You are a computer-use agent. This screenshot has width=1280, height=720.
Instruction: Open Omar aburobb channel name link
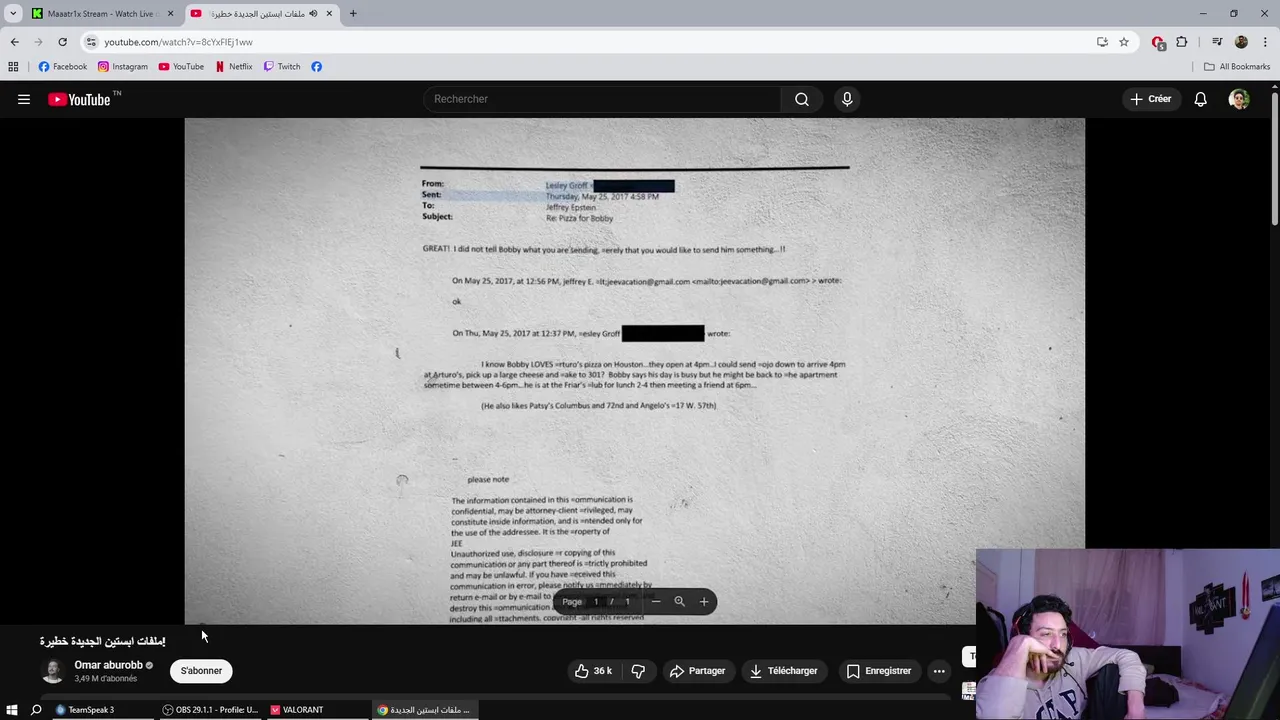108,665
